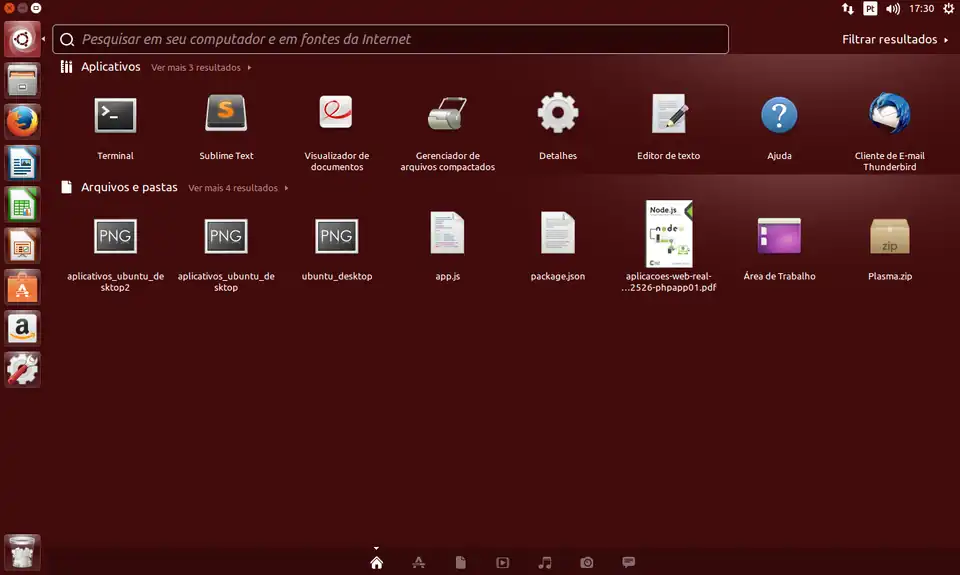Switch to the Photos lens
Viewport: 960px width, 575px height.
(587, 562)
